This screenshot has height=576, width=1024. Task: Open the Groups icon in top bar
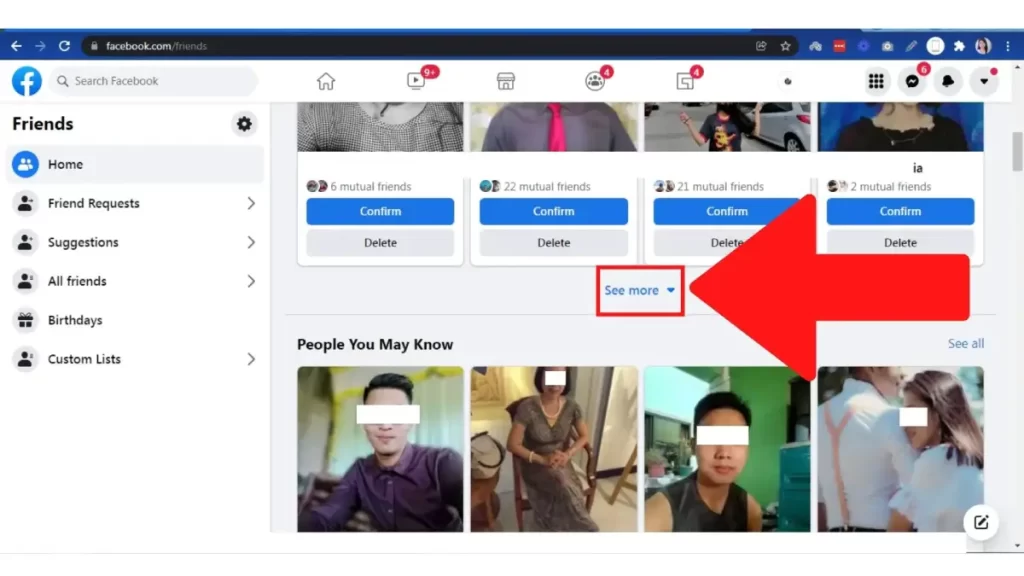(x=595, y=82)
